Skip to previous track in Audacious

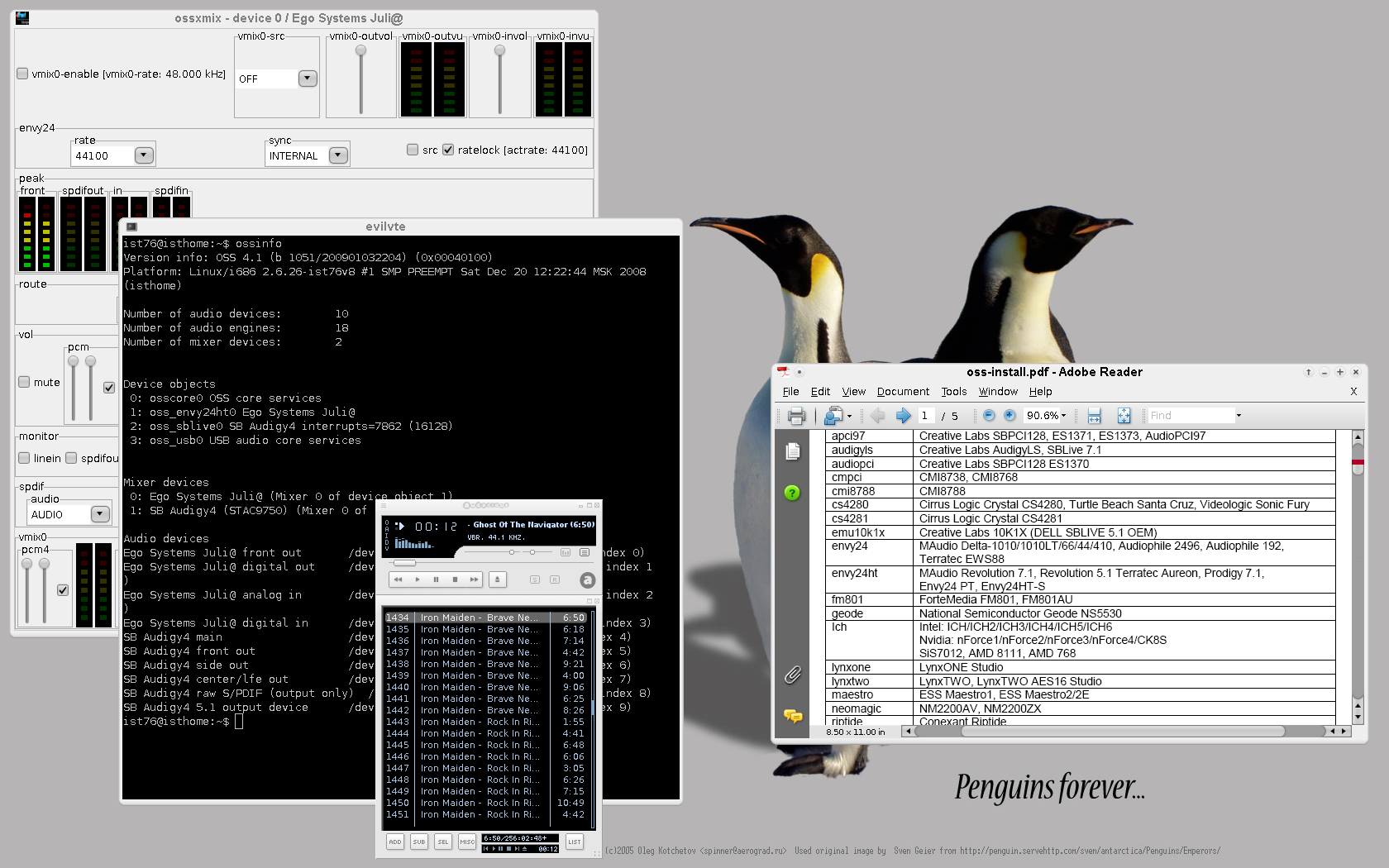[399, 579]
